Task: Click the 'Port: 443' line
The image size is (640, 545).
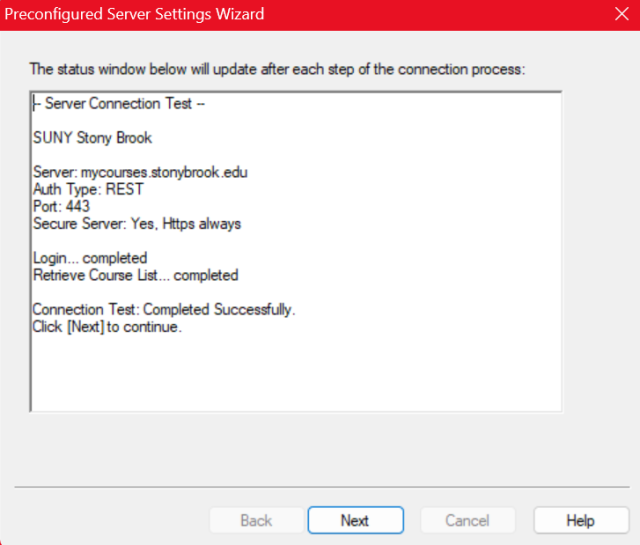Action: click(61, 207)
